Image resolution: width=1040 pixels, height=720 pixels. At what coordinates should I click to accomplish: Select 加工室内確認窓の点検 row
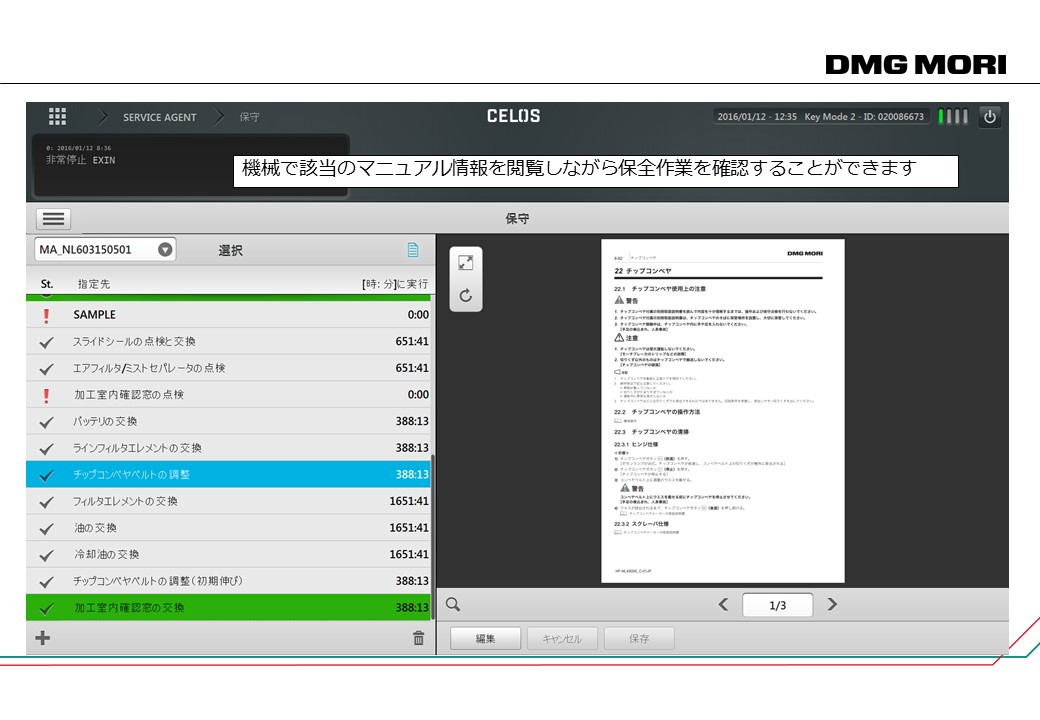pyautogui.click(x=229, y=394)
